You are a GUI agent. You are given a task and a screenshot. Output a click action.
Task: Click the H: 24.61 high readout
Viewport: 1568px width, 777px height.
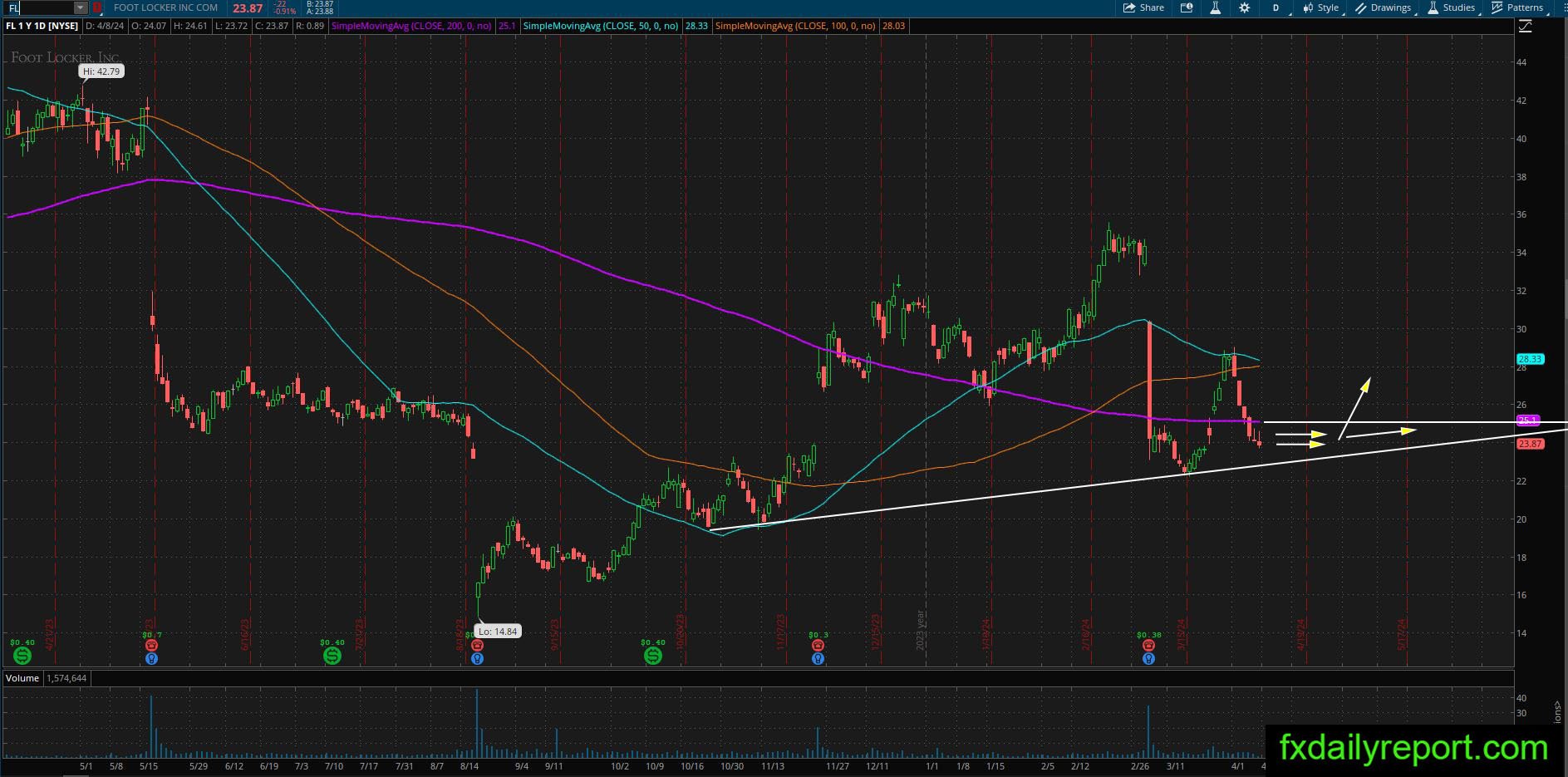190,26
